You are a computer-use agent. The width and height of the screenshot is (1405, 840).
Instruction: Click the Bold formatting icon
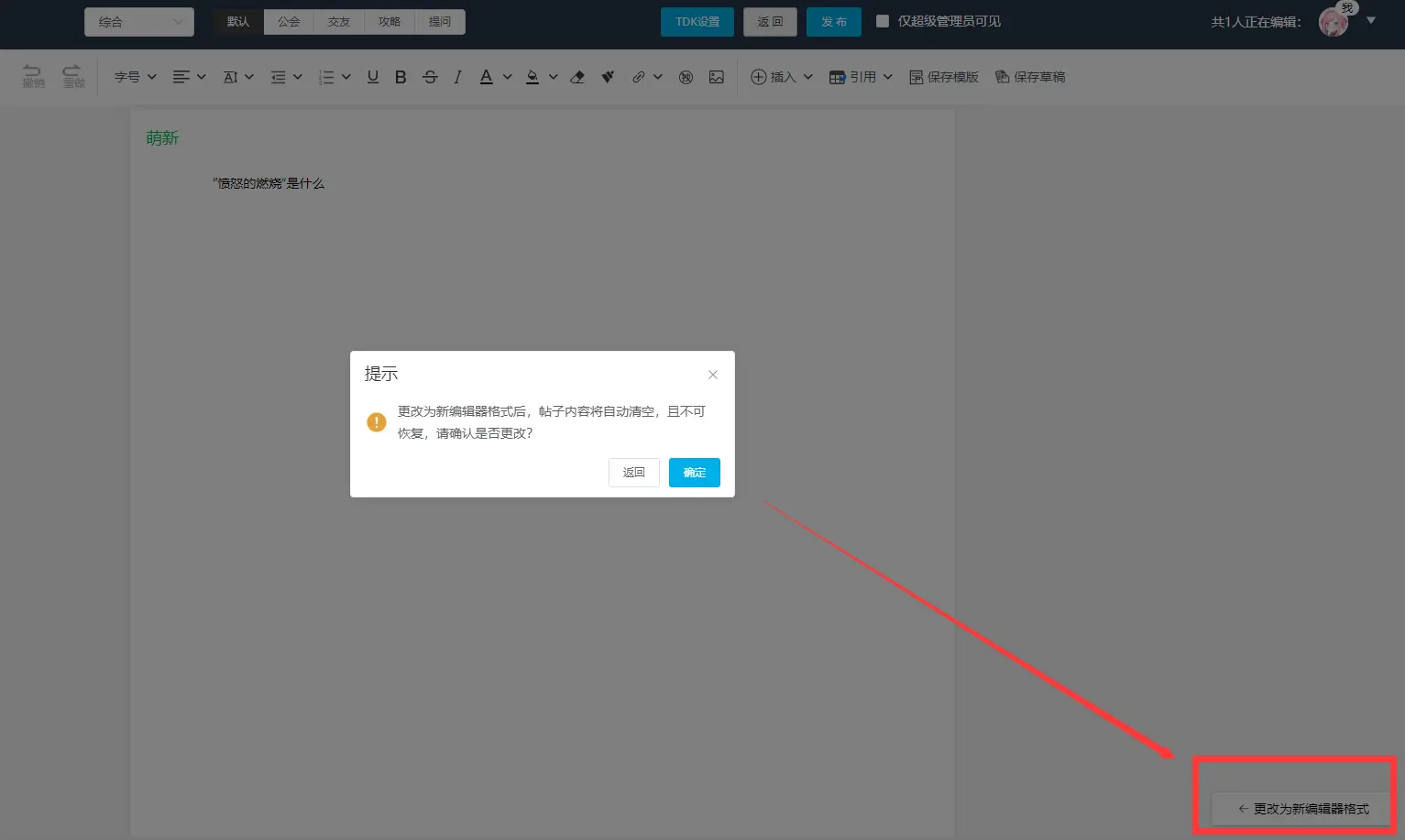pos(401,78)
